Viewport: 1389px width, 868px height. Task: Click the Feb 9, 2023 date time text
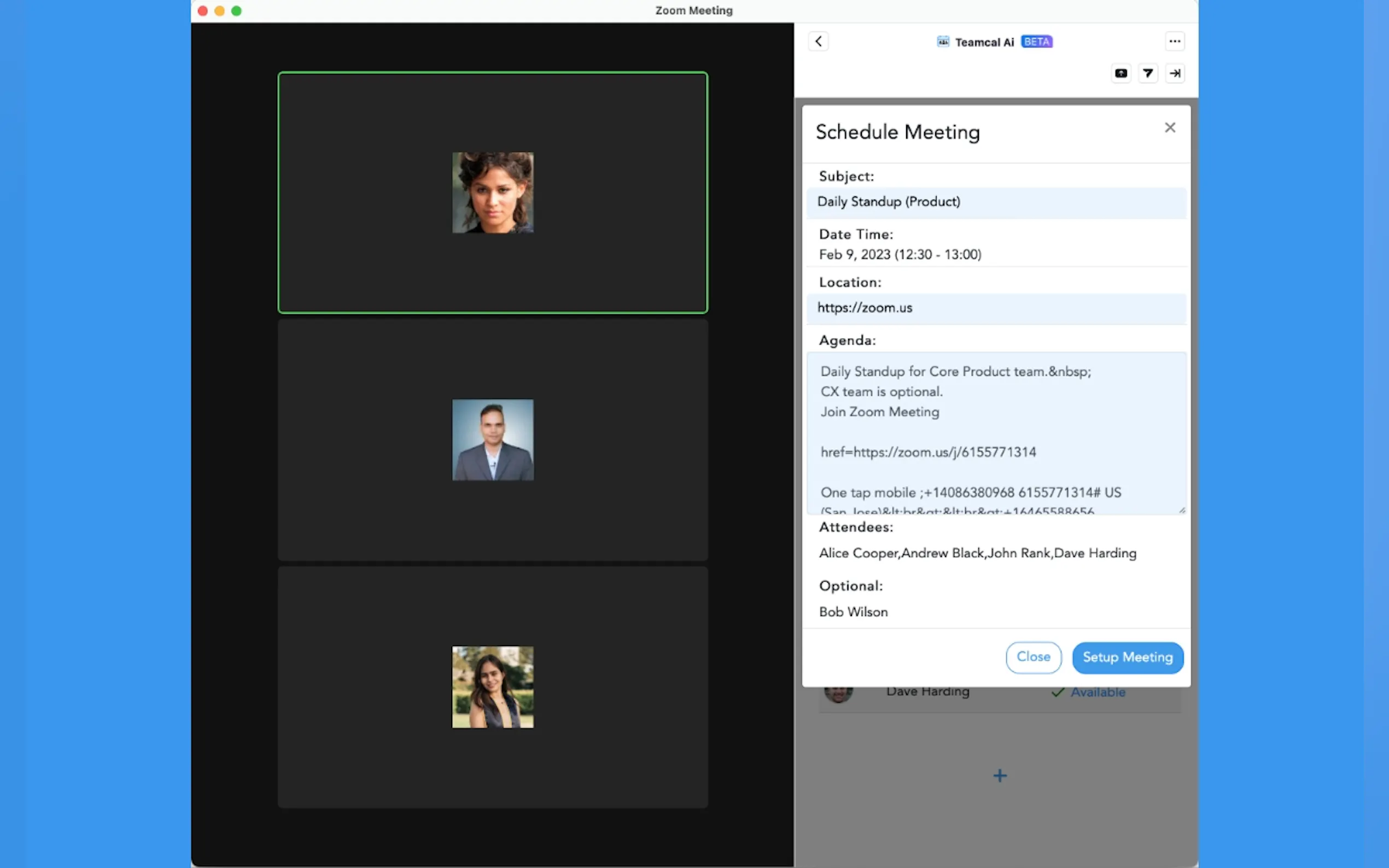click(899, 255)
